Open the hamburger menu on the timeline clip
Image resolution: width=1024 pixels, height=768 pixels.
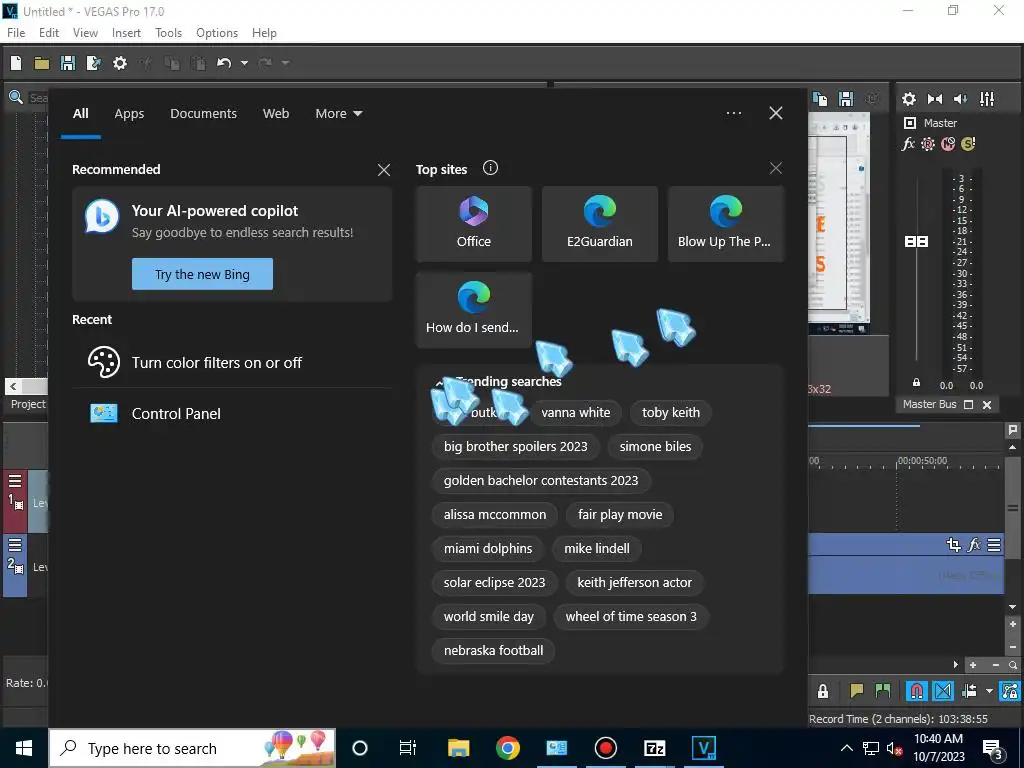[x=994, y=545]
